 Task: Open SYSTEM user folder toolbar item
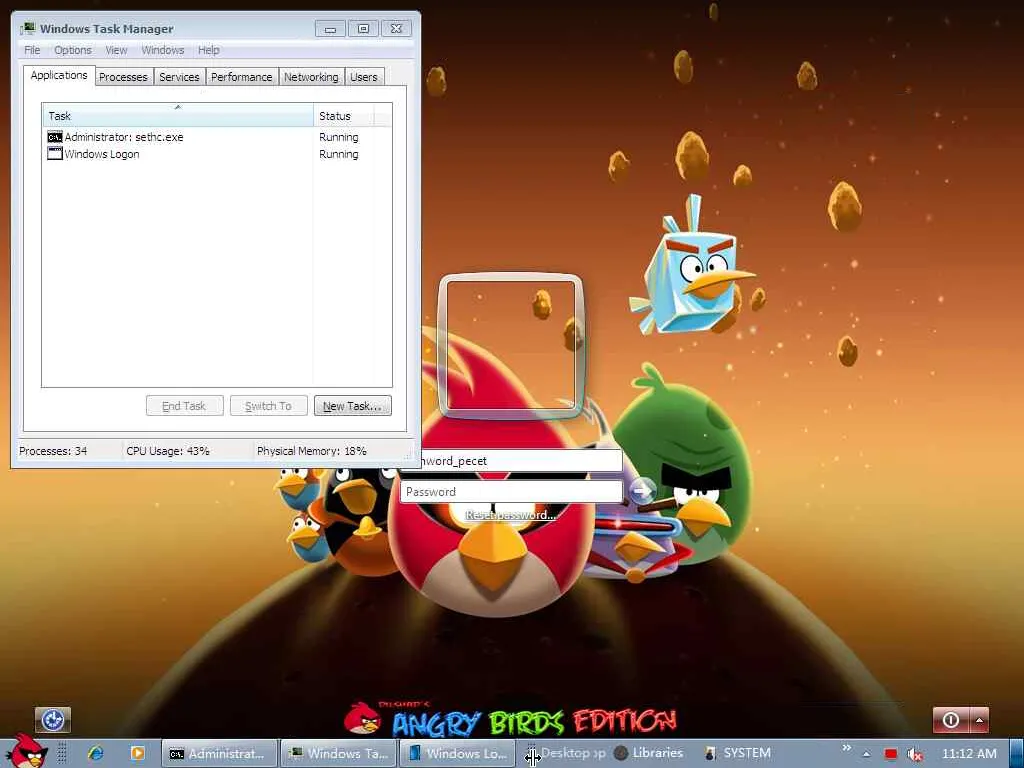pos(738,753)
